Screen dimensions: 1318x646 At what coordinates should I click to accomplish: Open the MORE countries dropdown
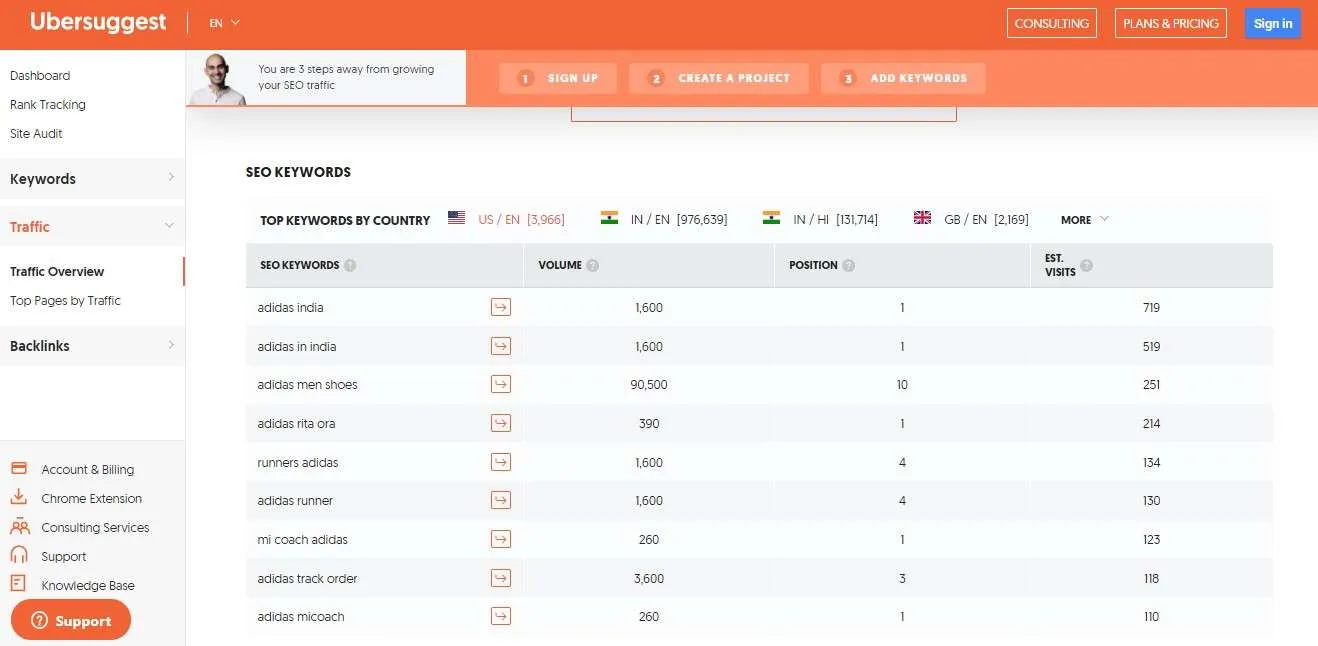[x=1085, y=220]
